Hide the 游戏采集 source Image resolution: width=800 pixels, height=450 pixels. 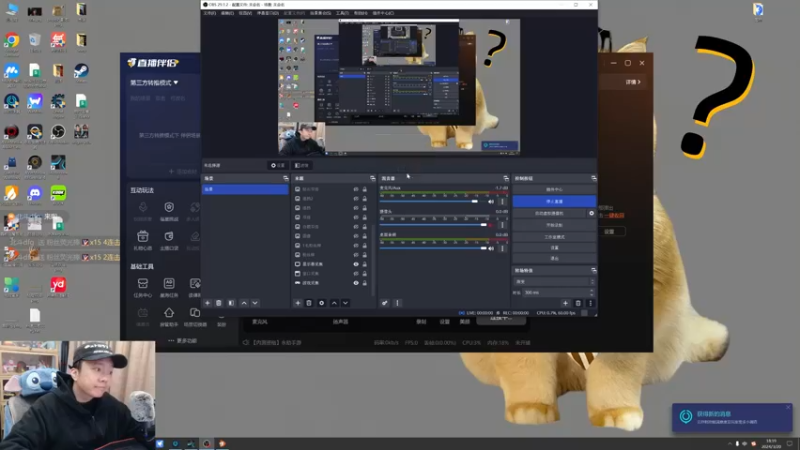click(x=356, y=283)
